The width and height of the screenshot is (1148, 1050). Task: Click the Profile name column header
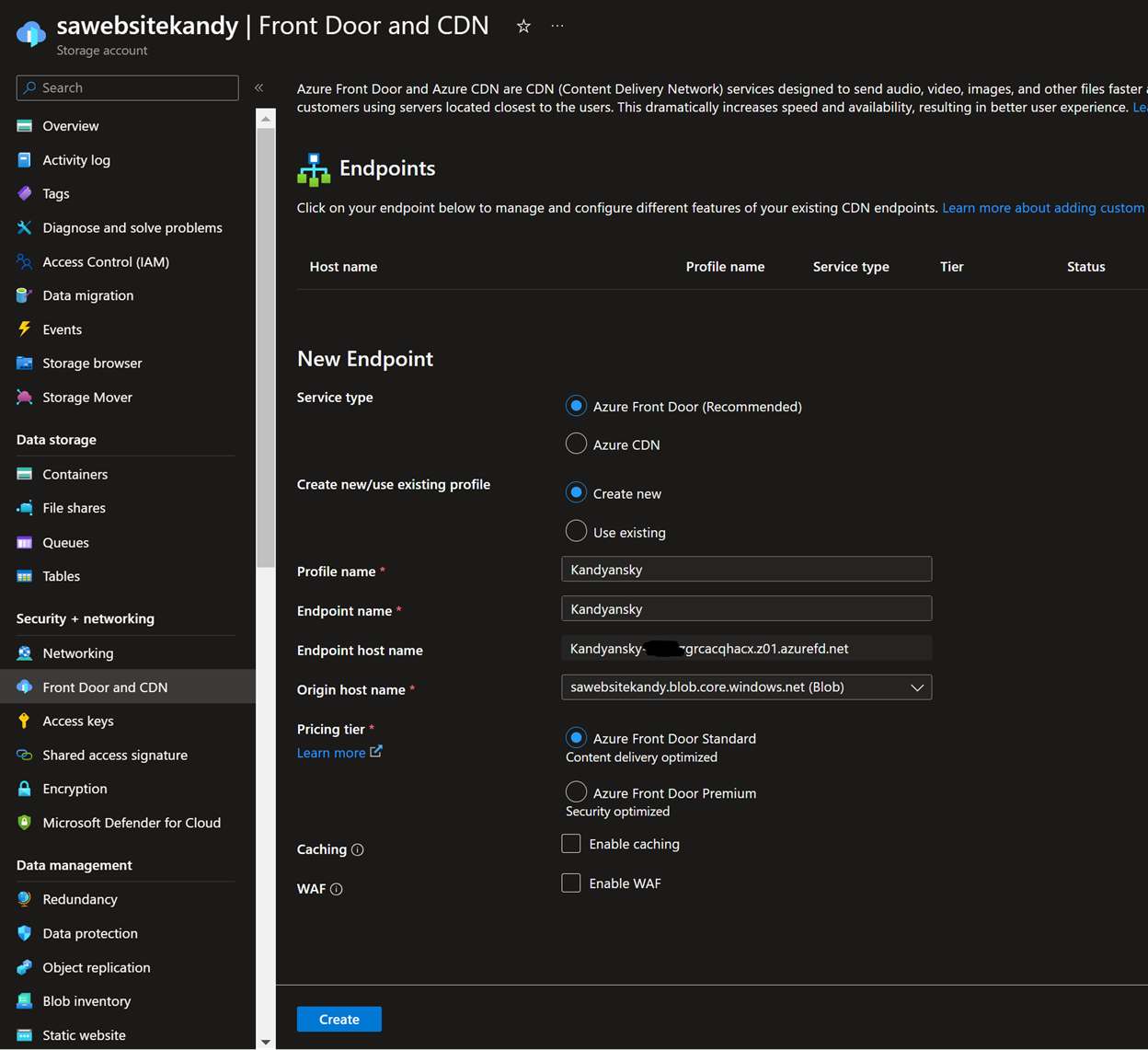click(x=725, y=267)
